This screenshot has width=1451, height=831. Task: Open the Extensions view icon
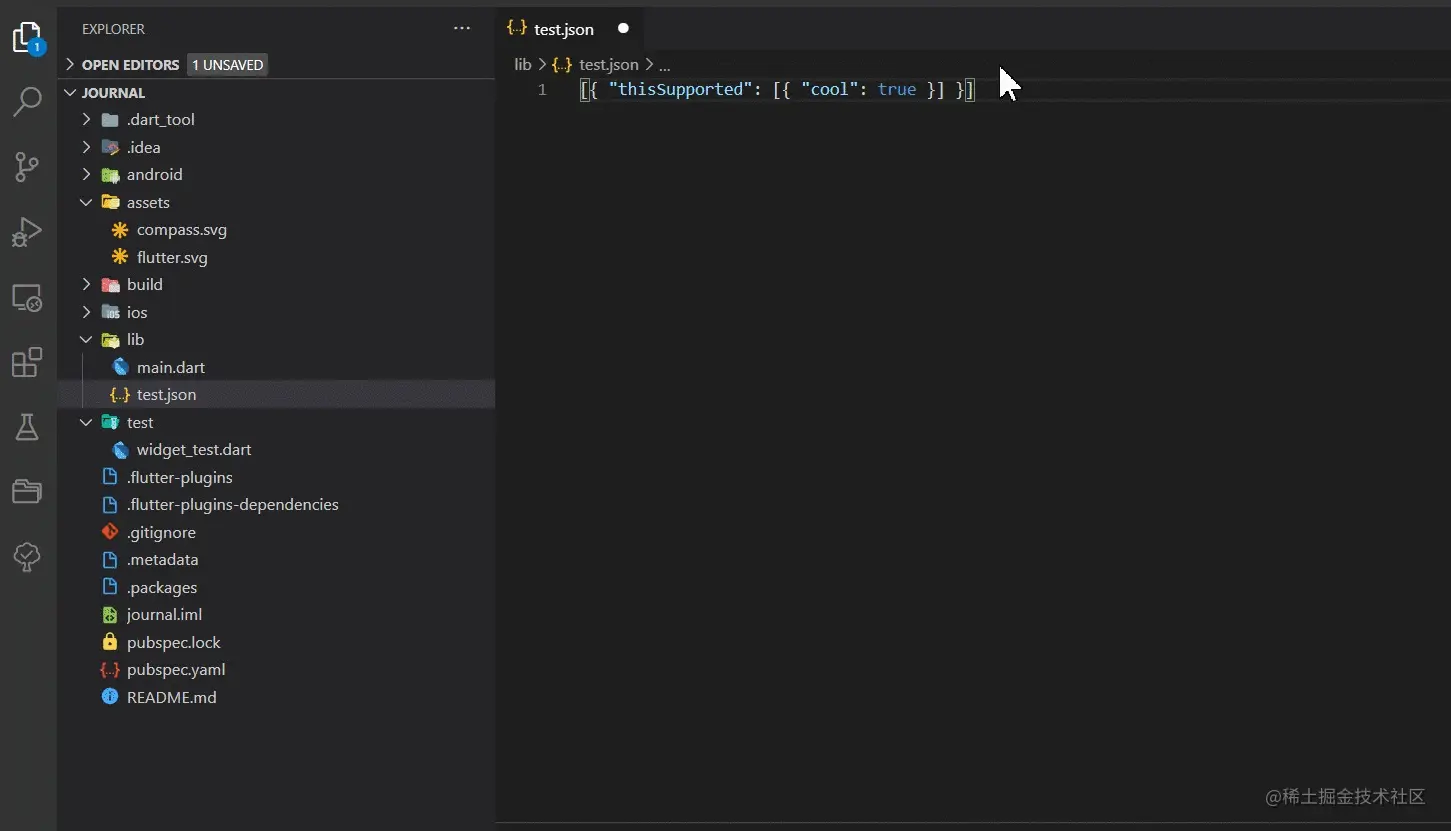(x=27, y=362)
